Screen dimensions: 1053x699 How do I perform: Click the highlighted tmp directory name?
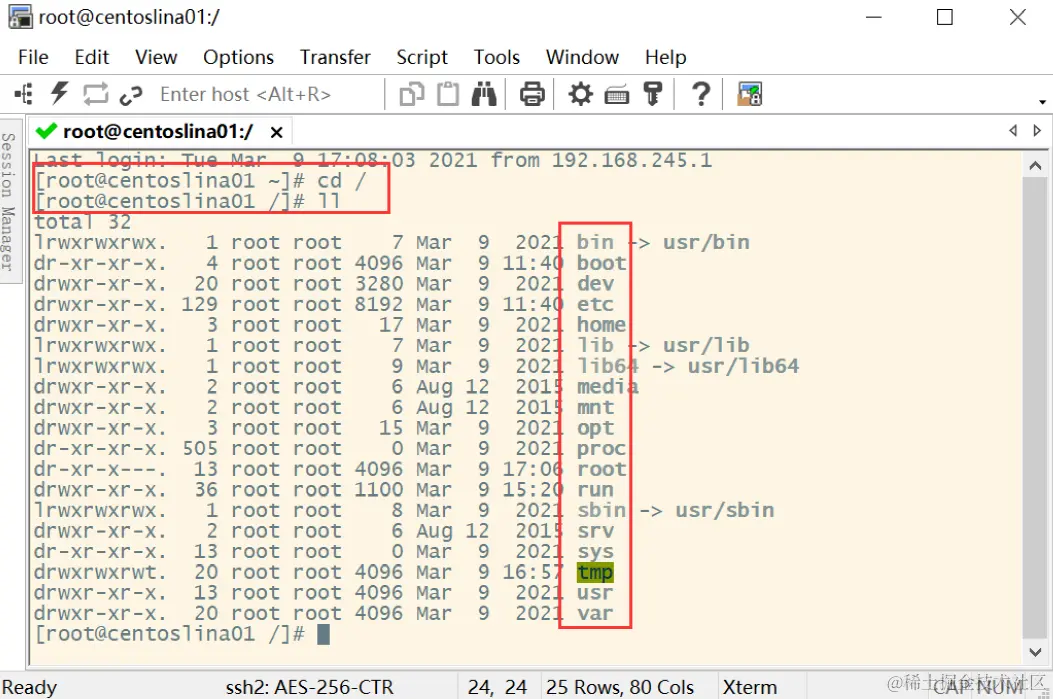point(595,573)
